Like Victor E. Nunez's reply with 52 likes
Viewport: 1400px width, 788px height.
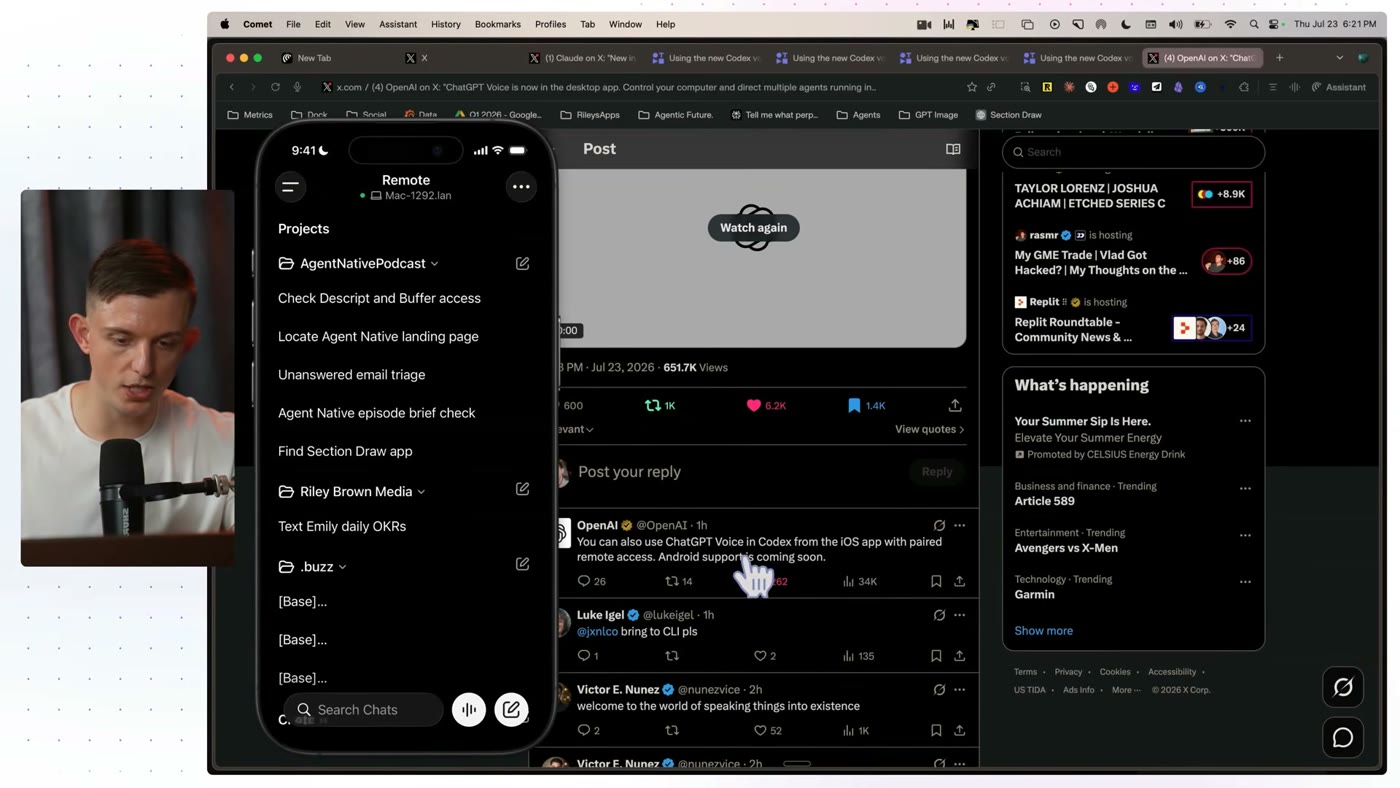(x=768, y=730)
